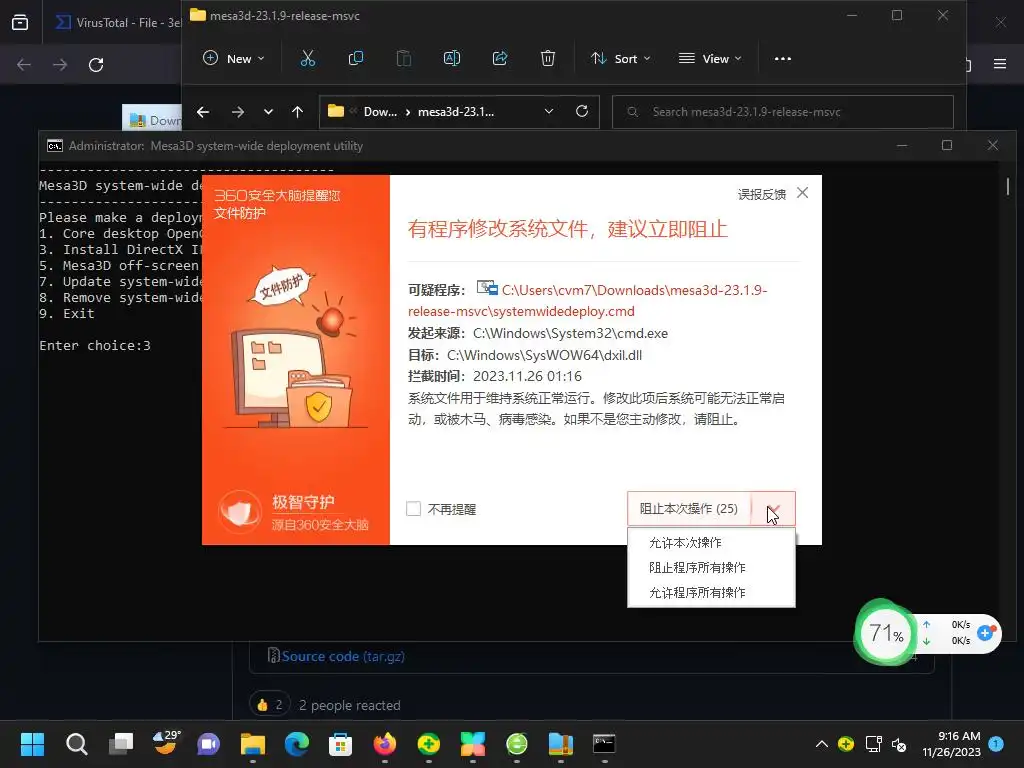Click the Copy icon in File Explorer toolbar
The image size is (1024, 768).
[356, 59]
